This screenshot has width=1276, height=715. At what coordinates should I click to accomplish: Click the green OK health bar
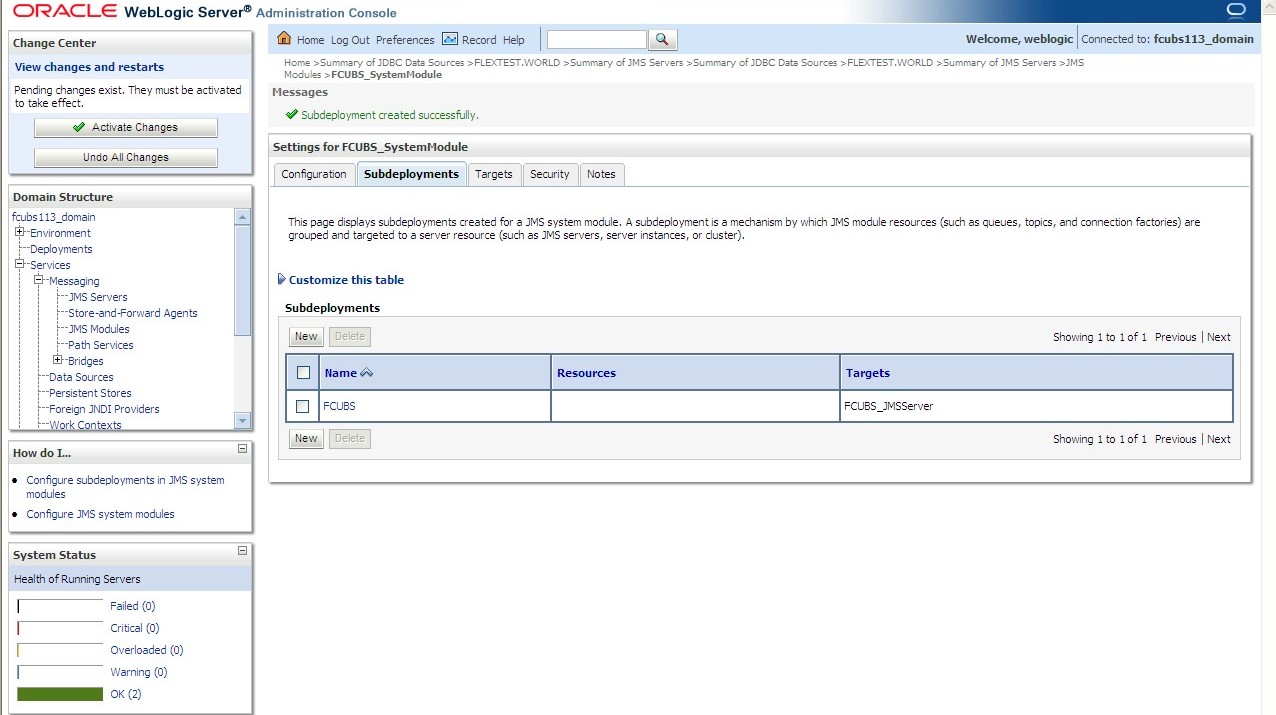tap(60, 694)
